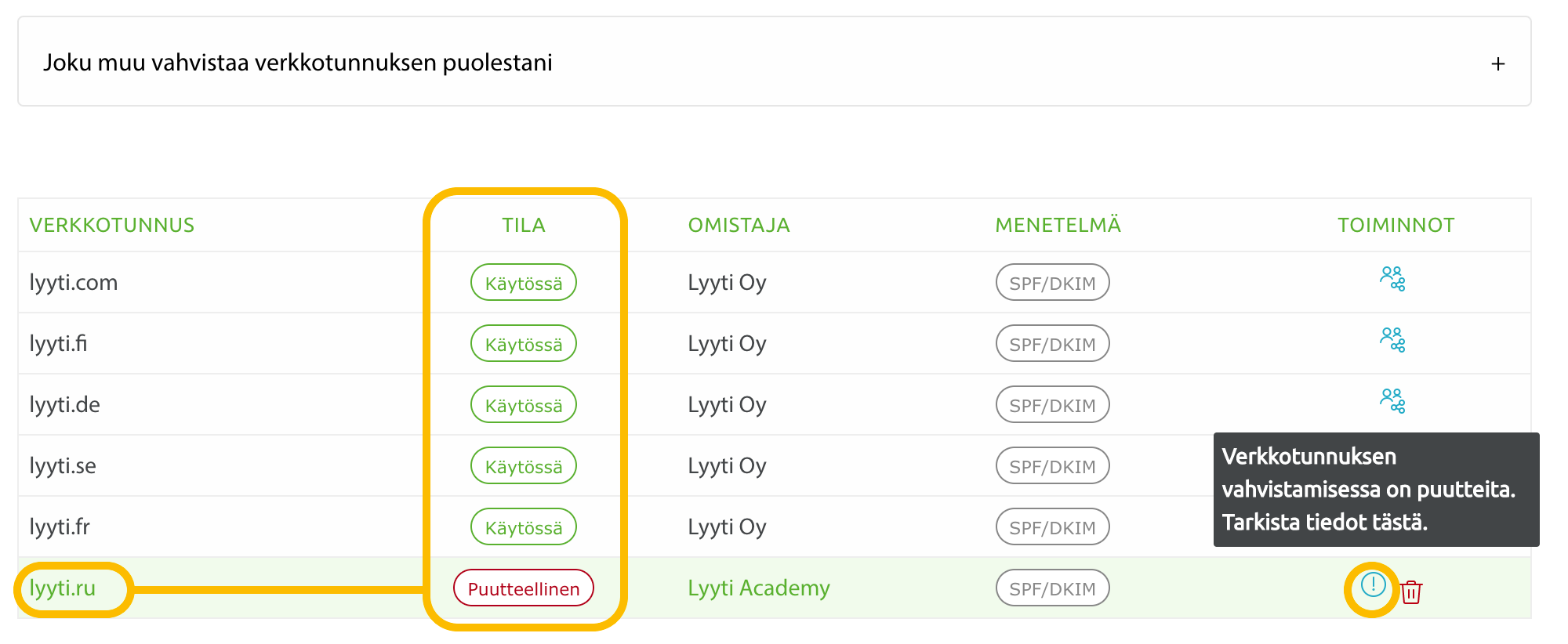The width and height of the screenshot is (1568, 644).
Task: Click the Käytössä status badge for lyyti.com
Action: point(523,282)
